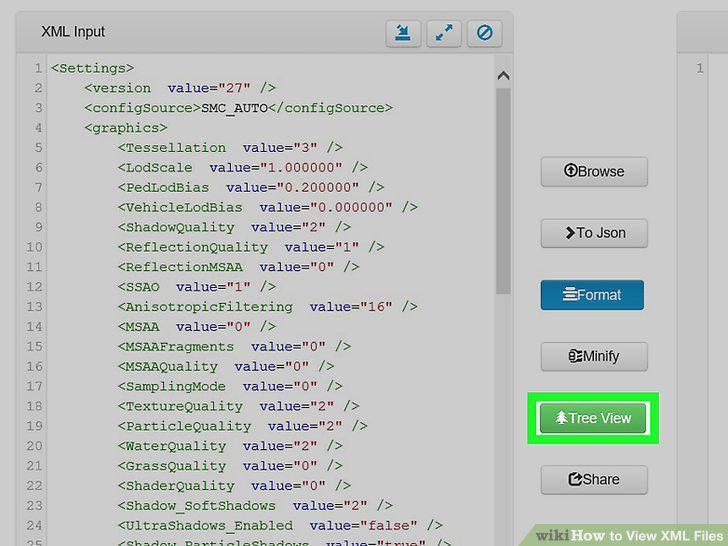Click the XML Input panel title
This screenshot has width=728, height=546.
click(x=73, y=32)
